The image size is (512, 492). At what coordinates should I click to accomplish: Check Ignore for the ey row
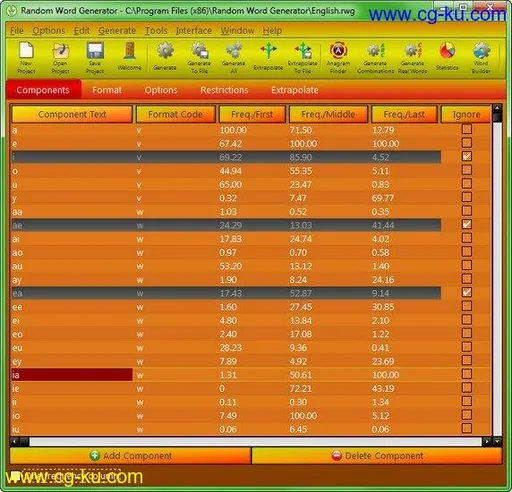coord(467,360)
